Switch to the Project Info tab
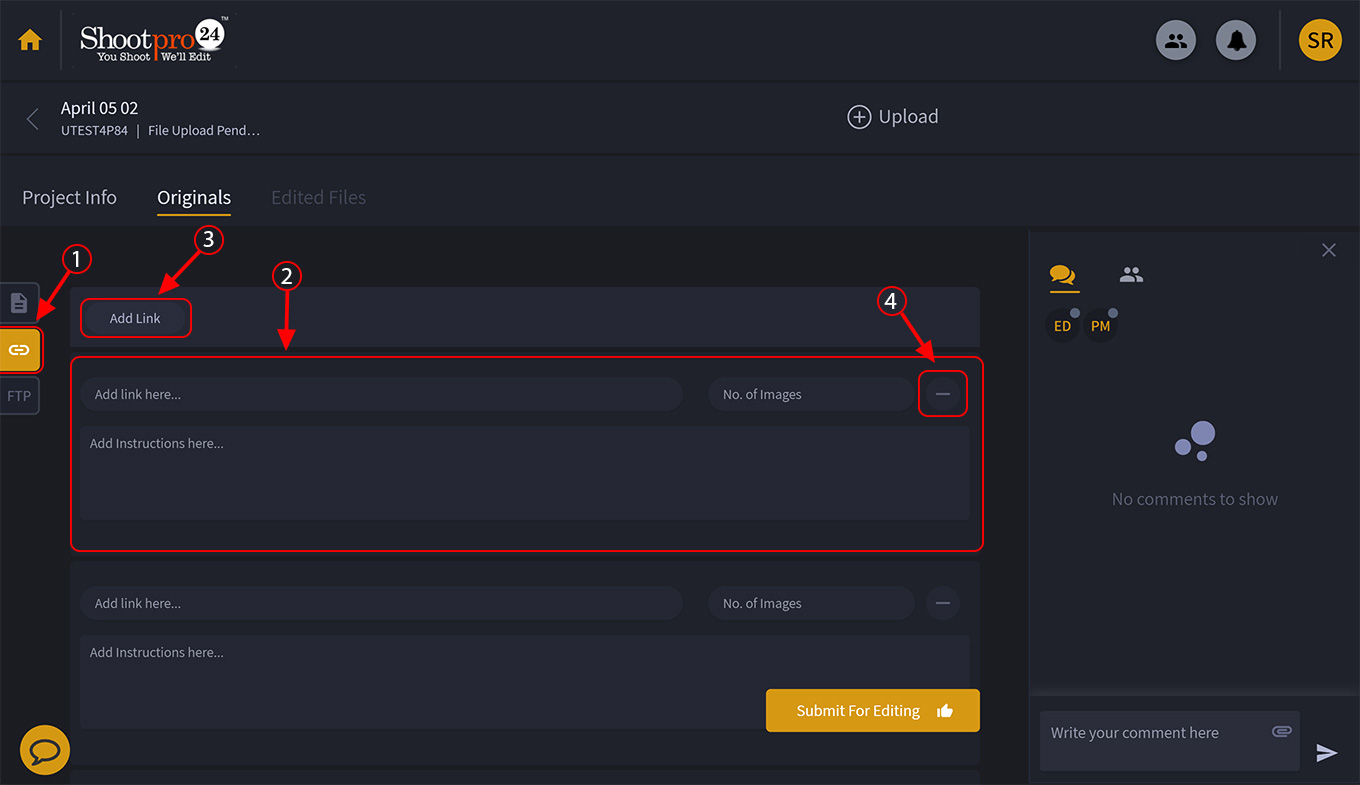 (69, 198)
